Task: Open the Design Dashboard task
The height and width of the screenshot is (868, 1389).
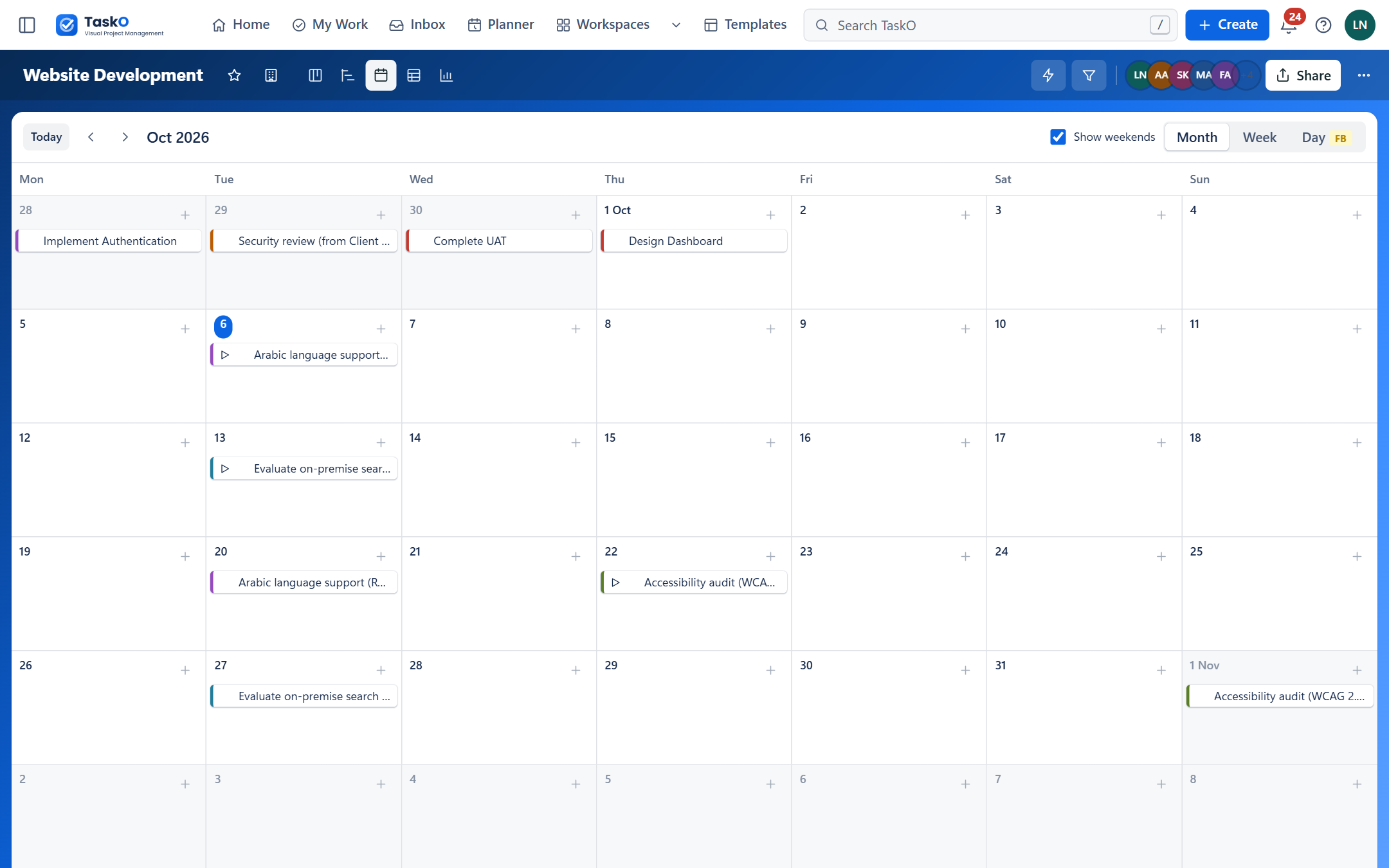Action: (x=694, y=241)
